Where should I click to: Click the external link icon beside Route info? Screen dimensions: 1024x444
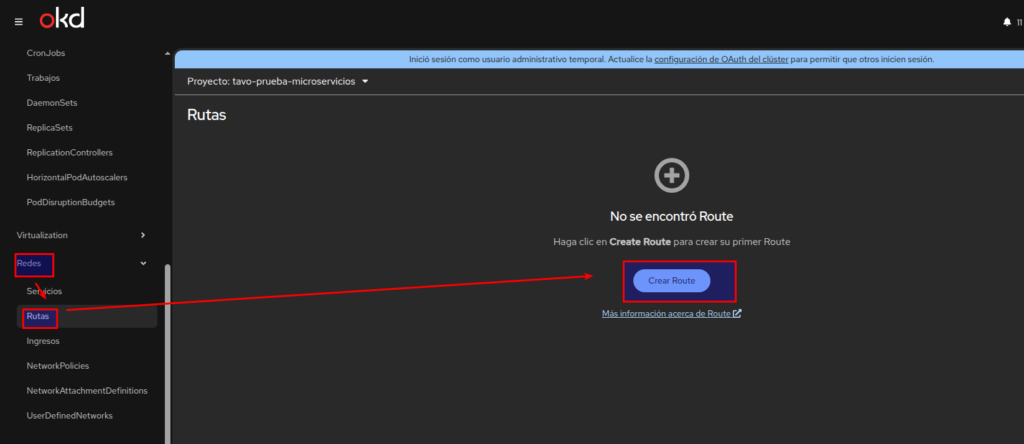pos(737,313)
